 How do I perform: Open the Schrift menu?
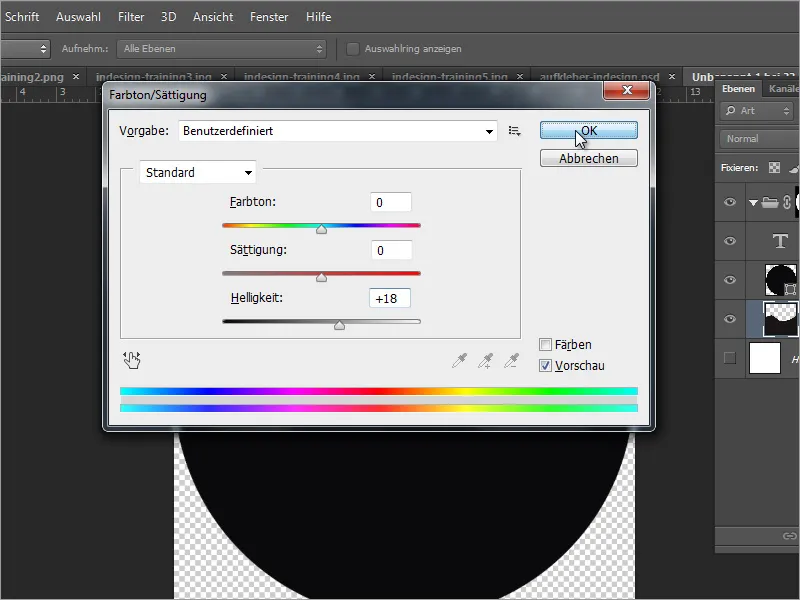[22, 17]
